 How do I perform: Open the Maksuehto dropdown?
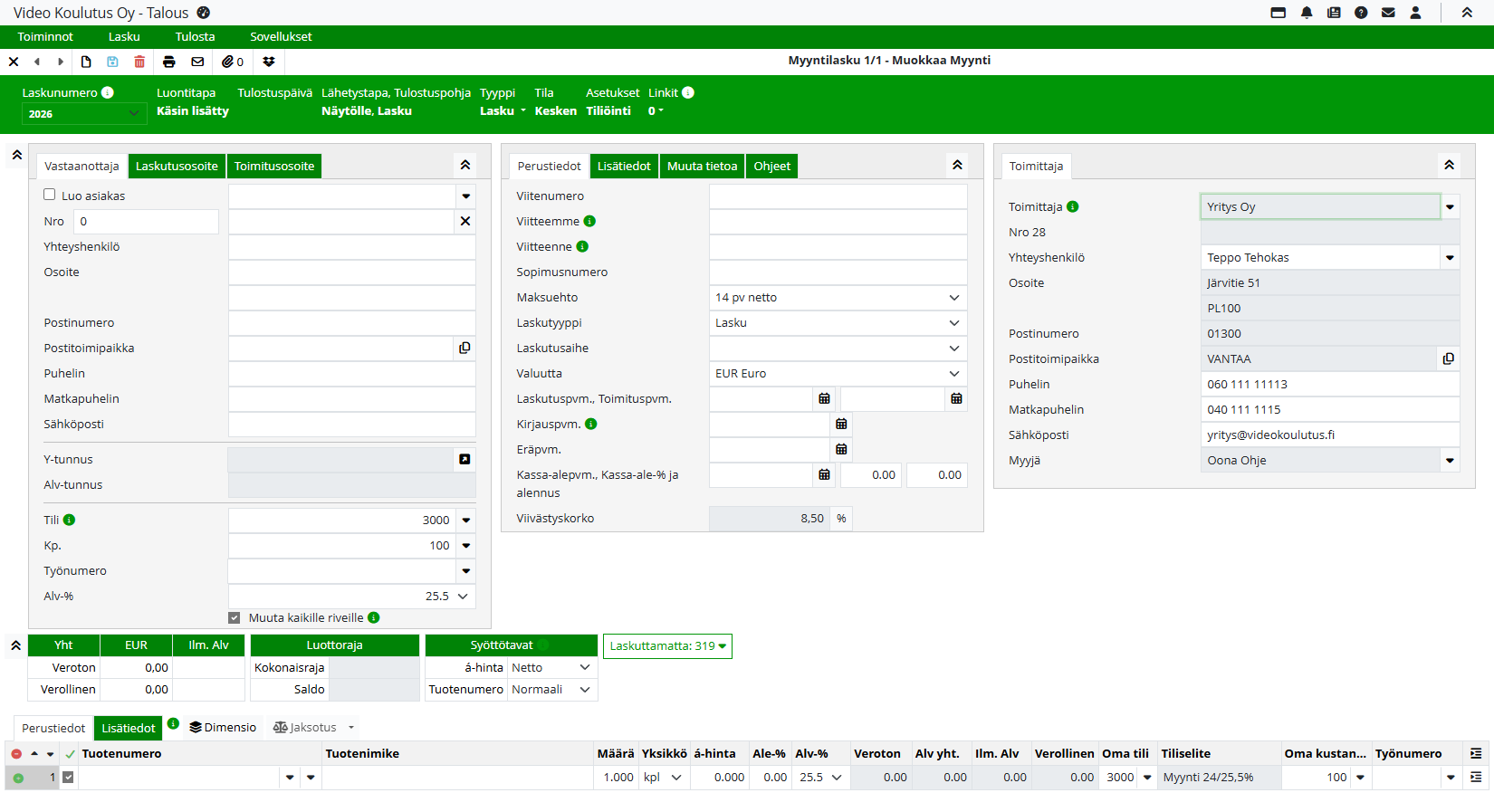pyautogui.click(x=838, y=297)
